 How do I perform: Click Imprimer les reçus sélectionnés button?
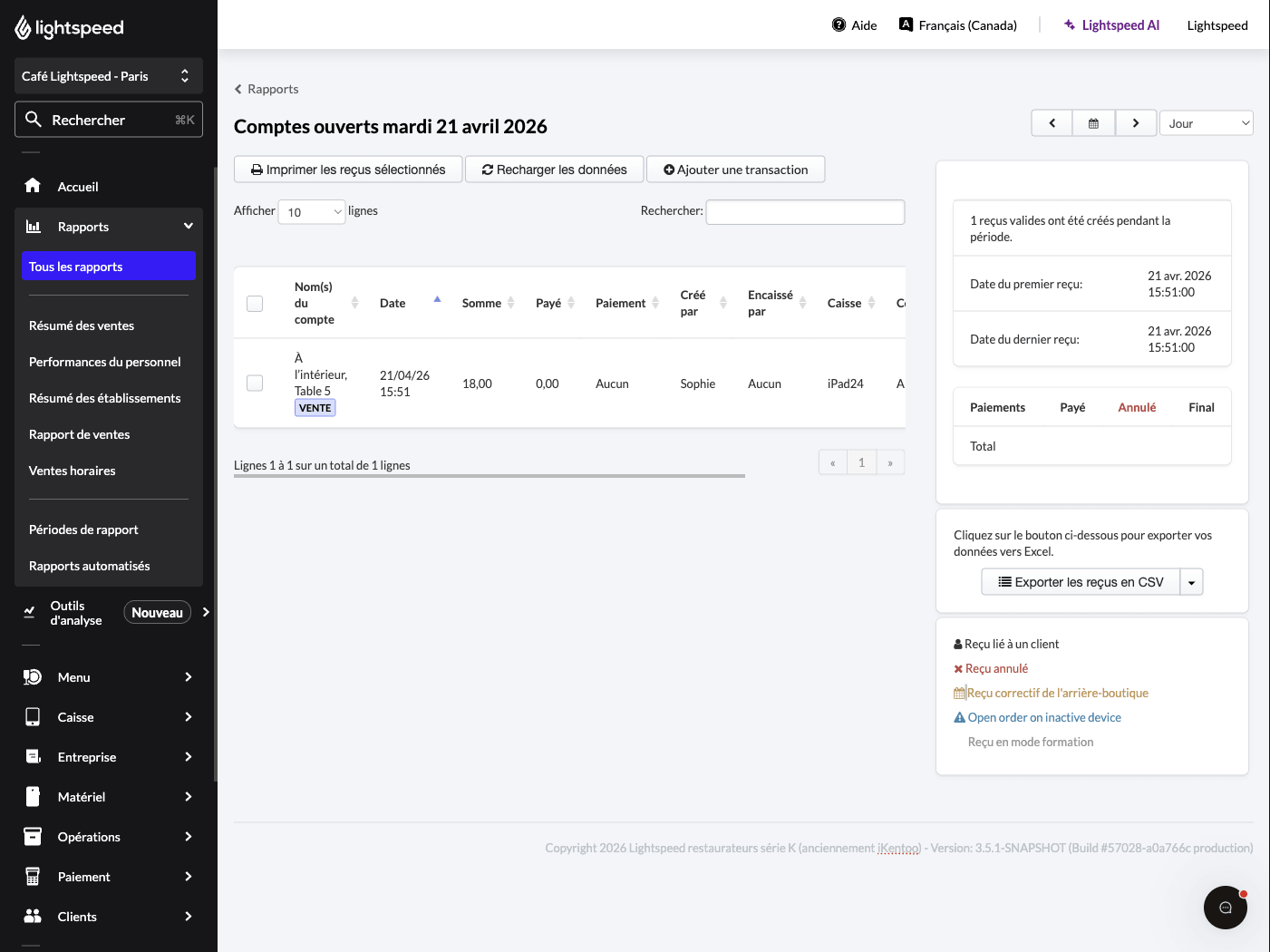(x=348, y=170)
